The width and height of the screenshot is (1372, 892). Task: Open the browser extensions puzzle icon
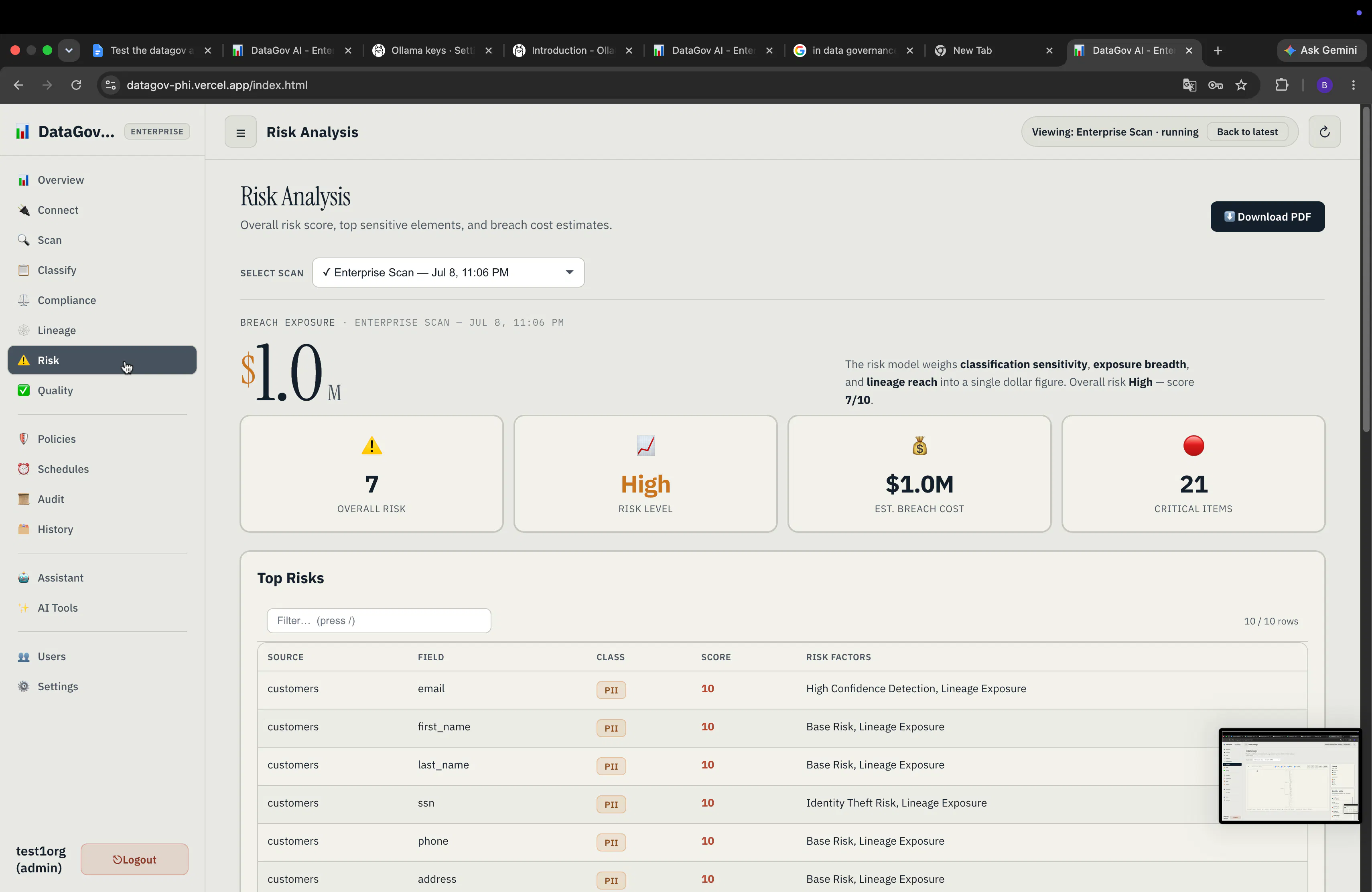(1281, 85)
